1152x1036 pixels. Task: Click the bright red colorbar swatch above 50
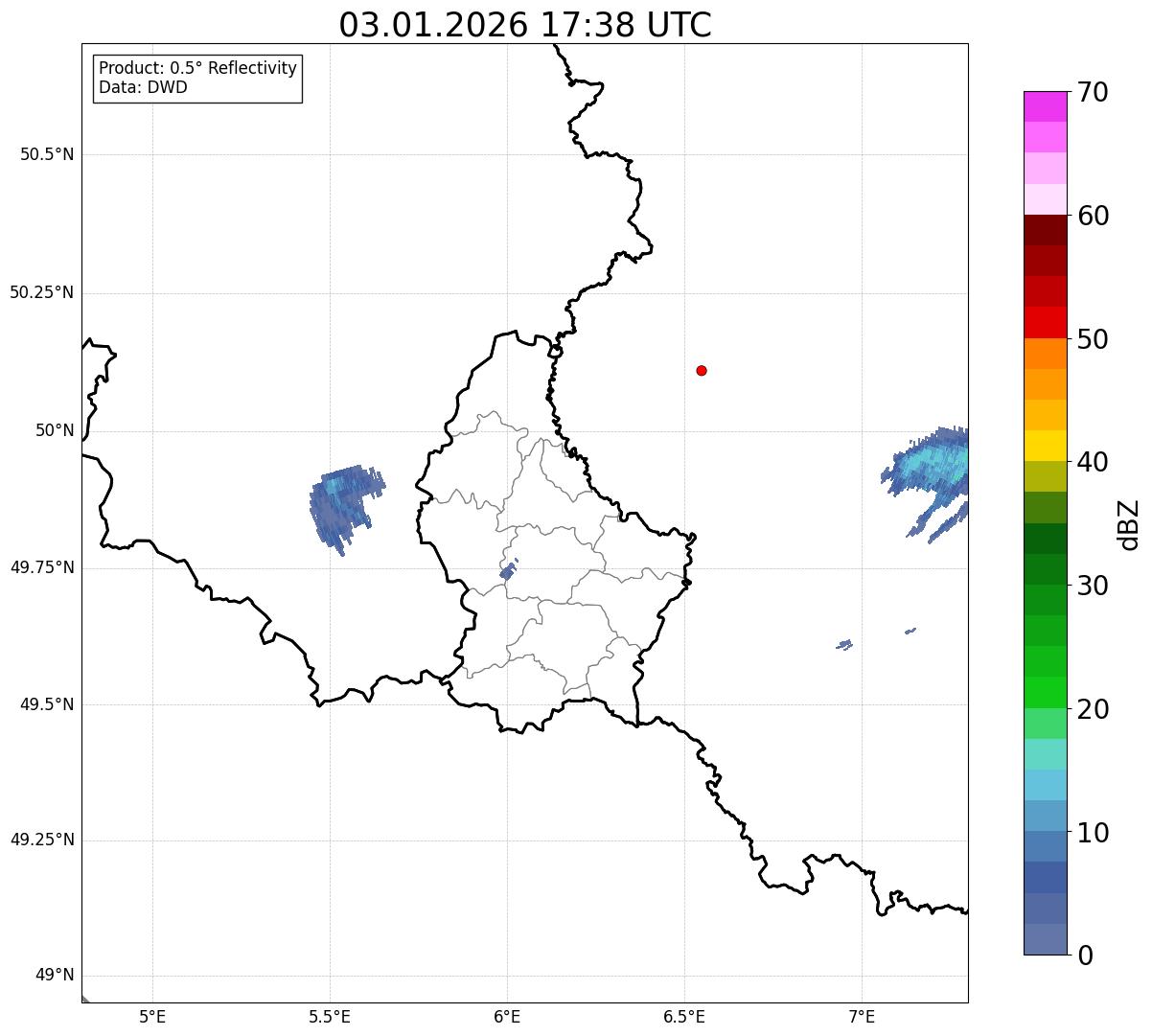pos(1045,323)
